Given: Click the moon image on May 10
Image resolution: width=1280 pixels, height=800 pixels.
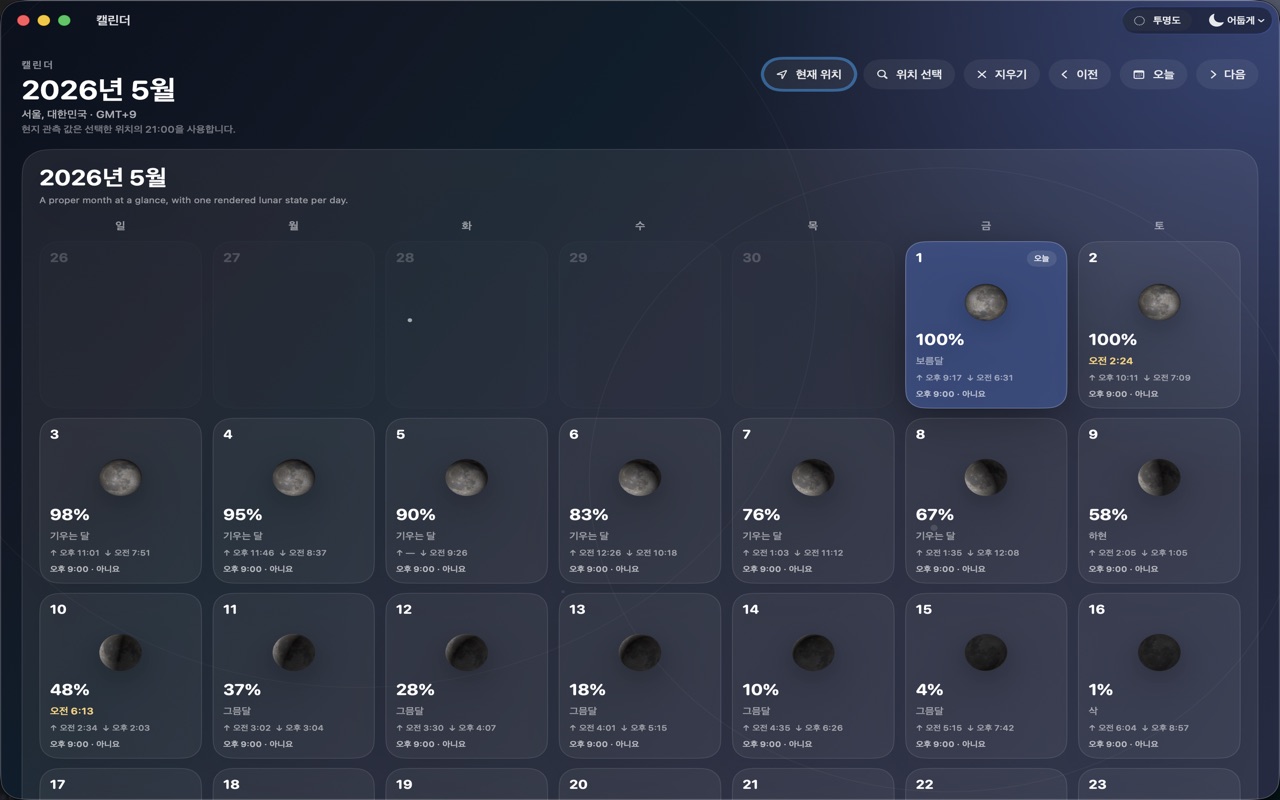Looking at the screenshot, I should 120,653.
